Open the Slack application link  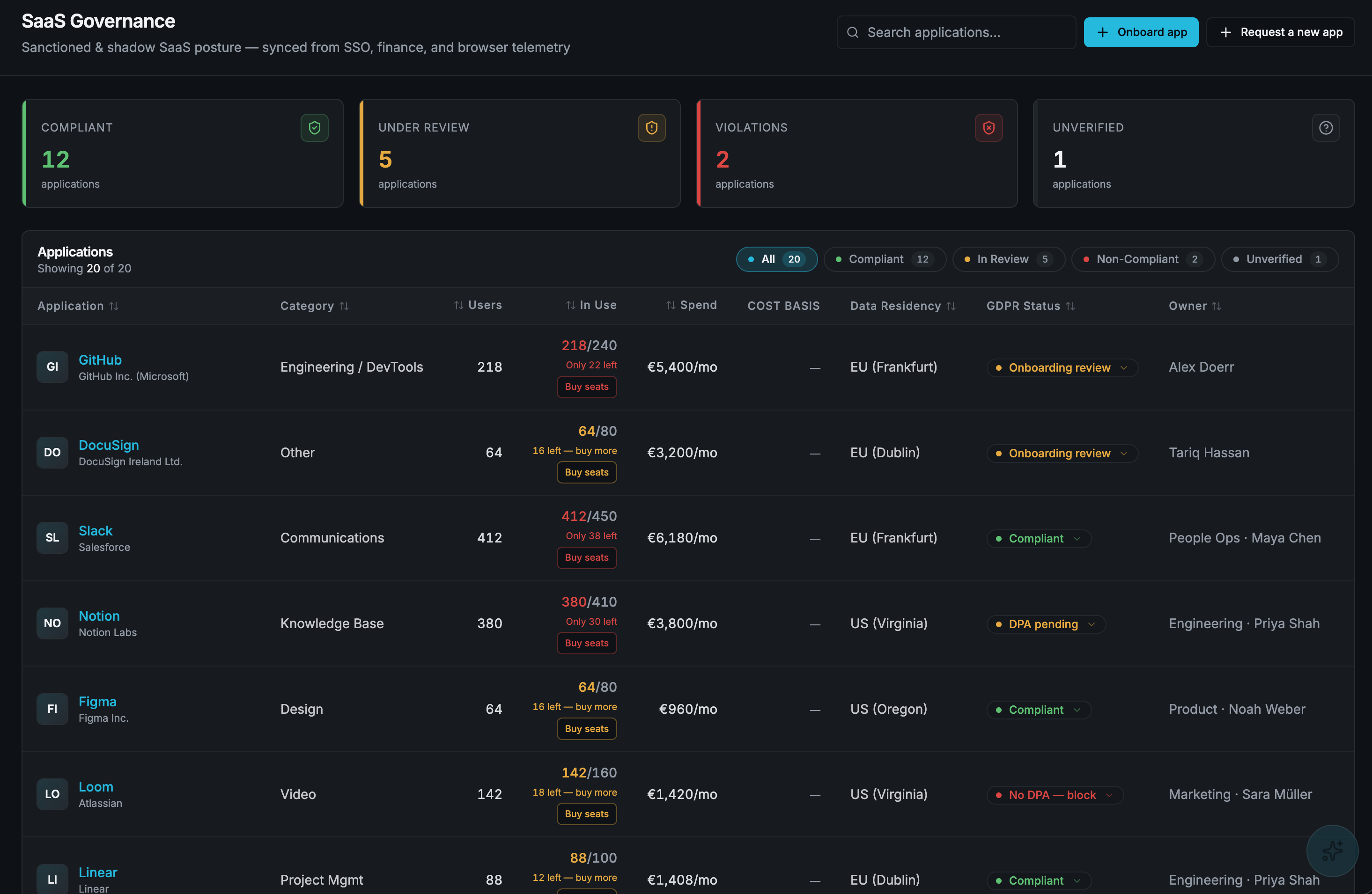tap(95, 531)
